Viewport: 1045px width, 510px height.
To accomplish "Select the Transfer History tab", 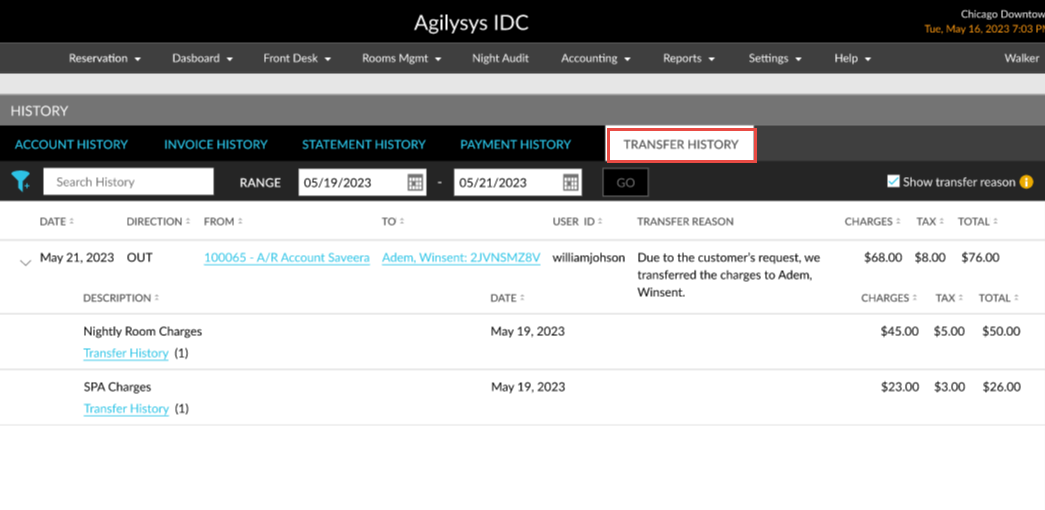I will click(x=681, y=145).
